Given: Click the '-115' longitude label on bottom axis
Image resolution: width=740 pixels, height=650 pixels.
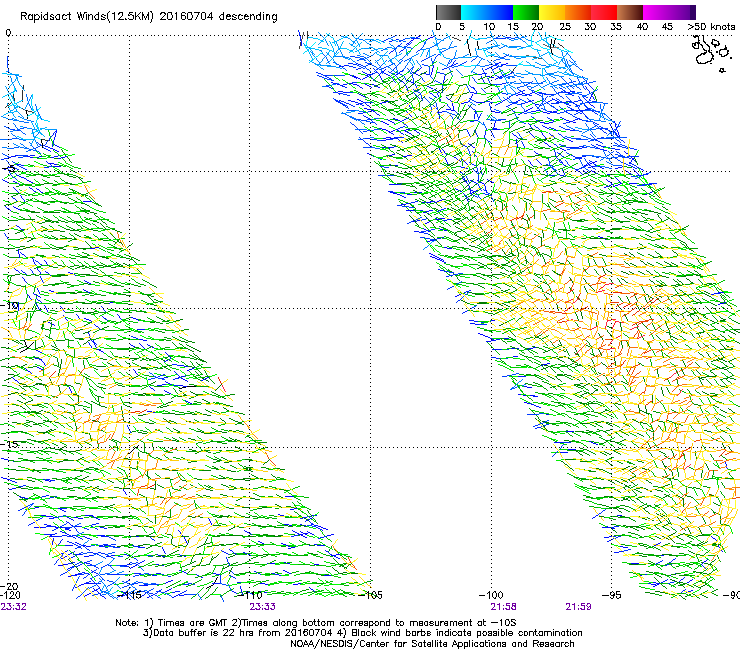Looking at the screenshot, I should pos(129,595).
